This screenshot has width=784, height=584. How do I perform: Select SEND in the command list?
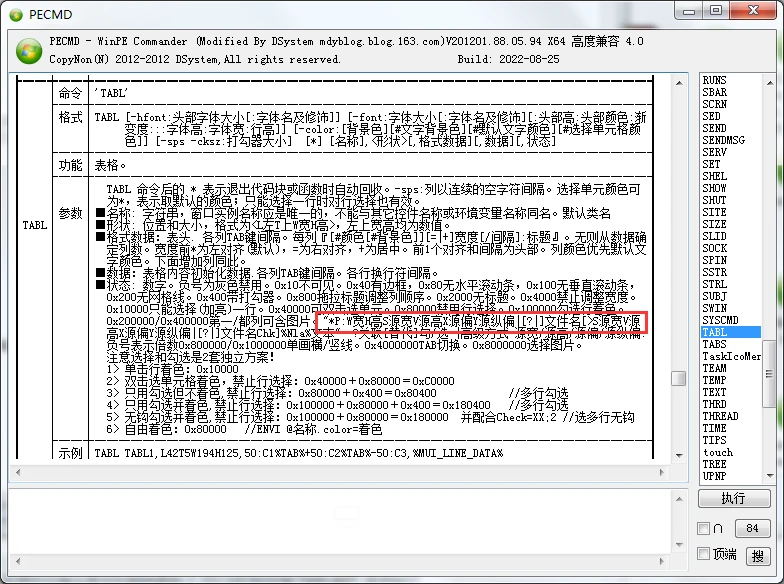coord(714,128)
